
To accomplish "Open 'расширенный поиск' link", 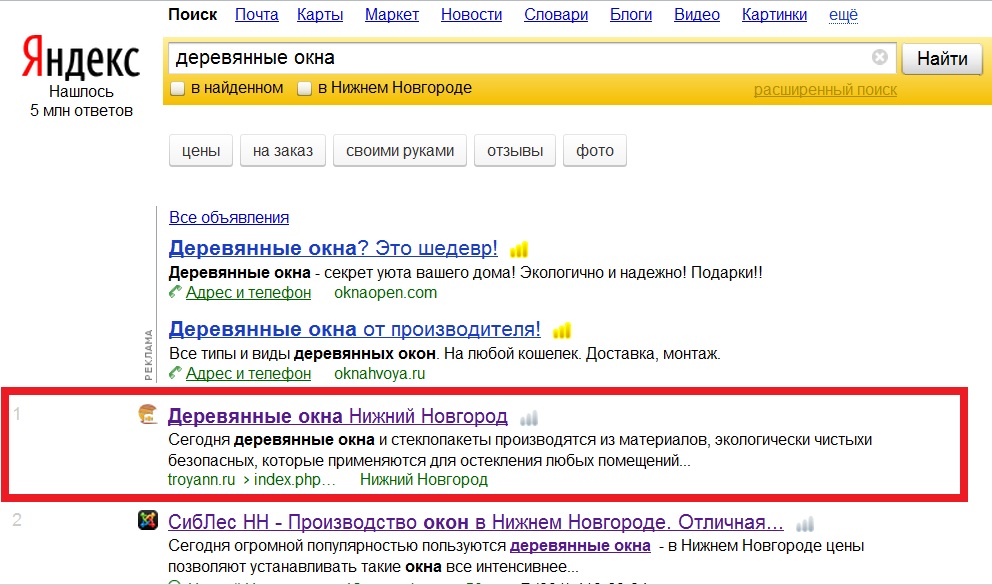I will pyautogui.click(x=825, y=90).
